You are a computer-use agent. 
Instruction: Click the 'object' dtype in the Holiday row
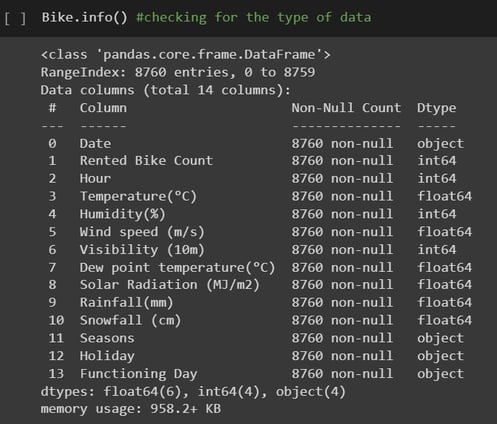[x=440, y=356]
